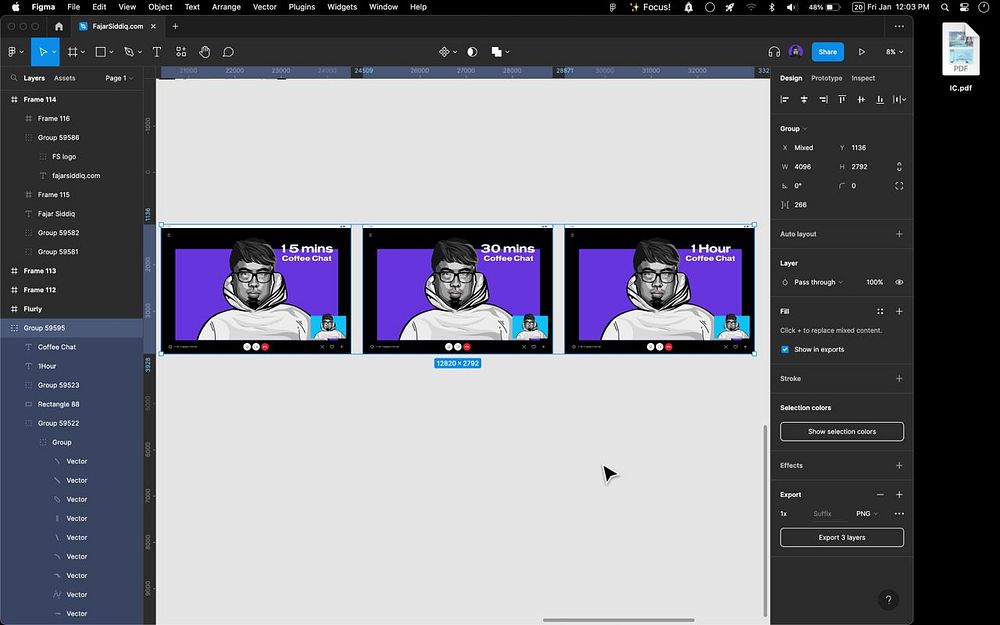Toggle layer visibility eye icon
This screenshot has width=1000, height=625.
coord(899,282)
